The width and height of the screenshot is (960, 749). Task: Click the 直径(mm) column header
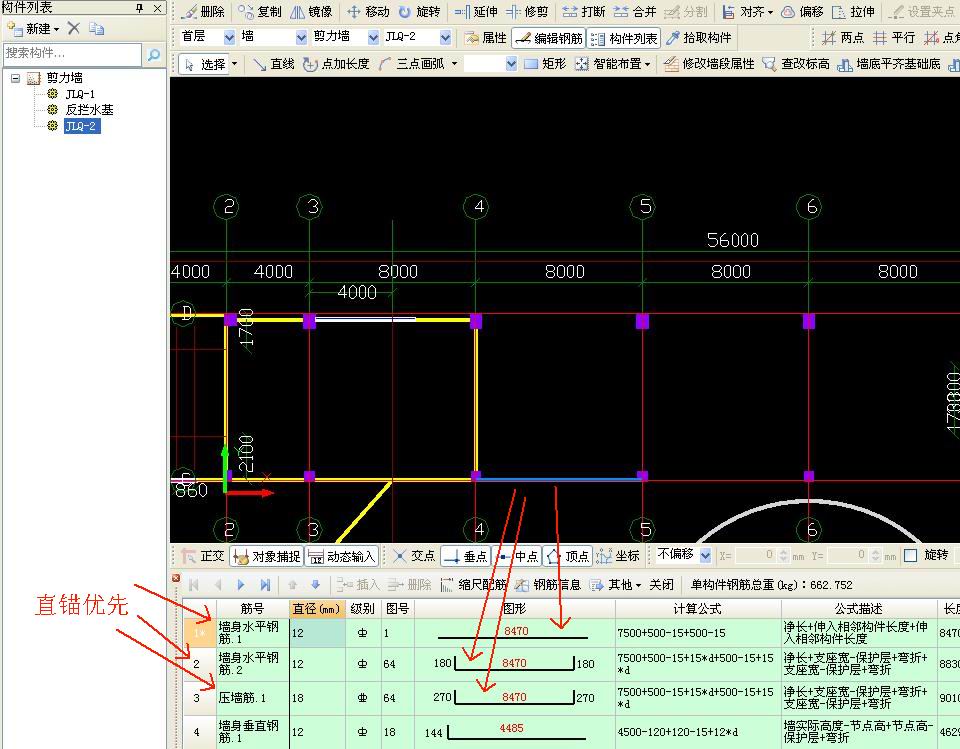316,609
